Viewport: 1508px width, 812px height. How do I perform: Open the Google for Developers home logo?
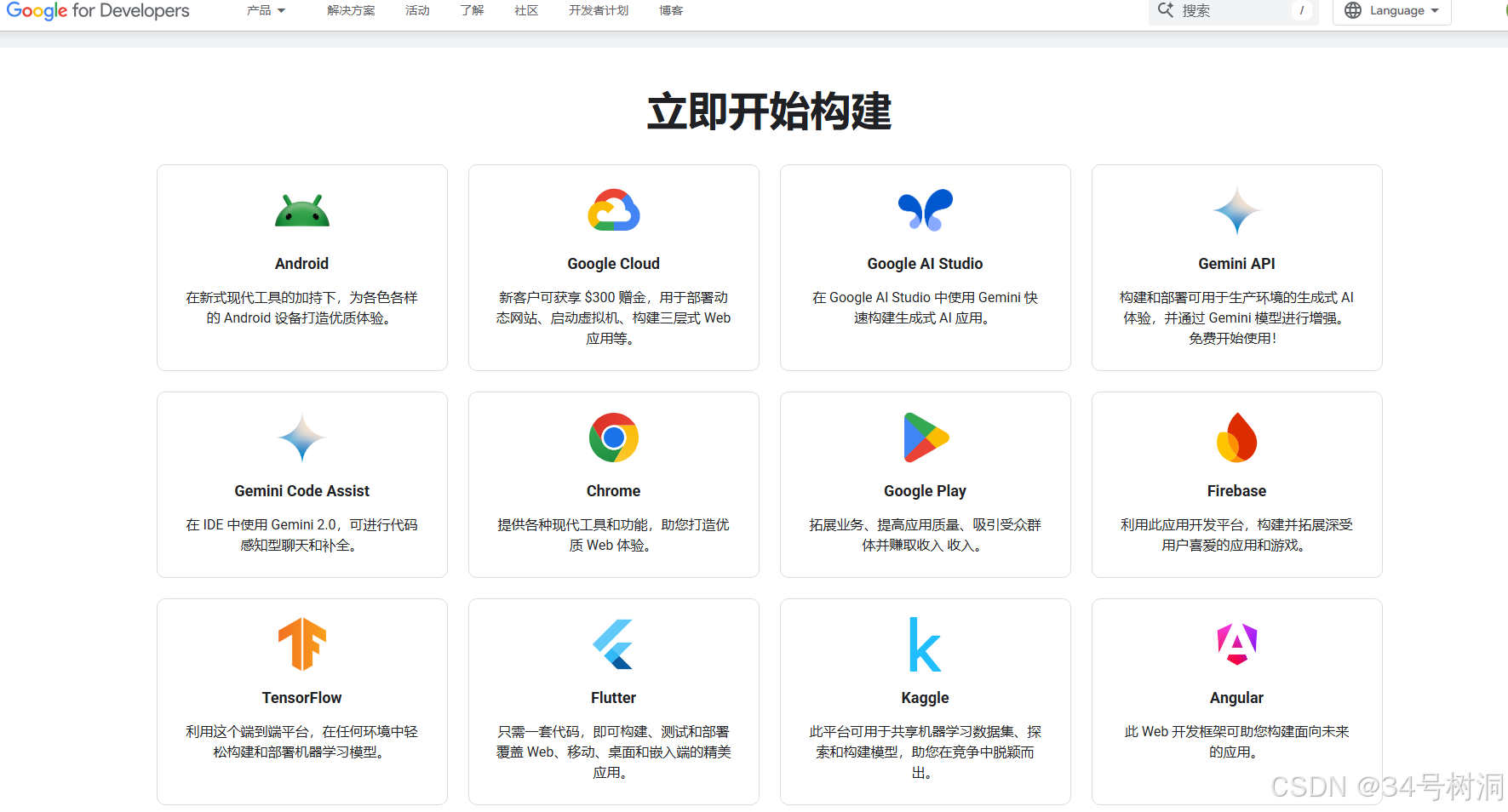(x=98, y=11)
